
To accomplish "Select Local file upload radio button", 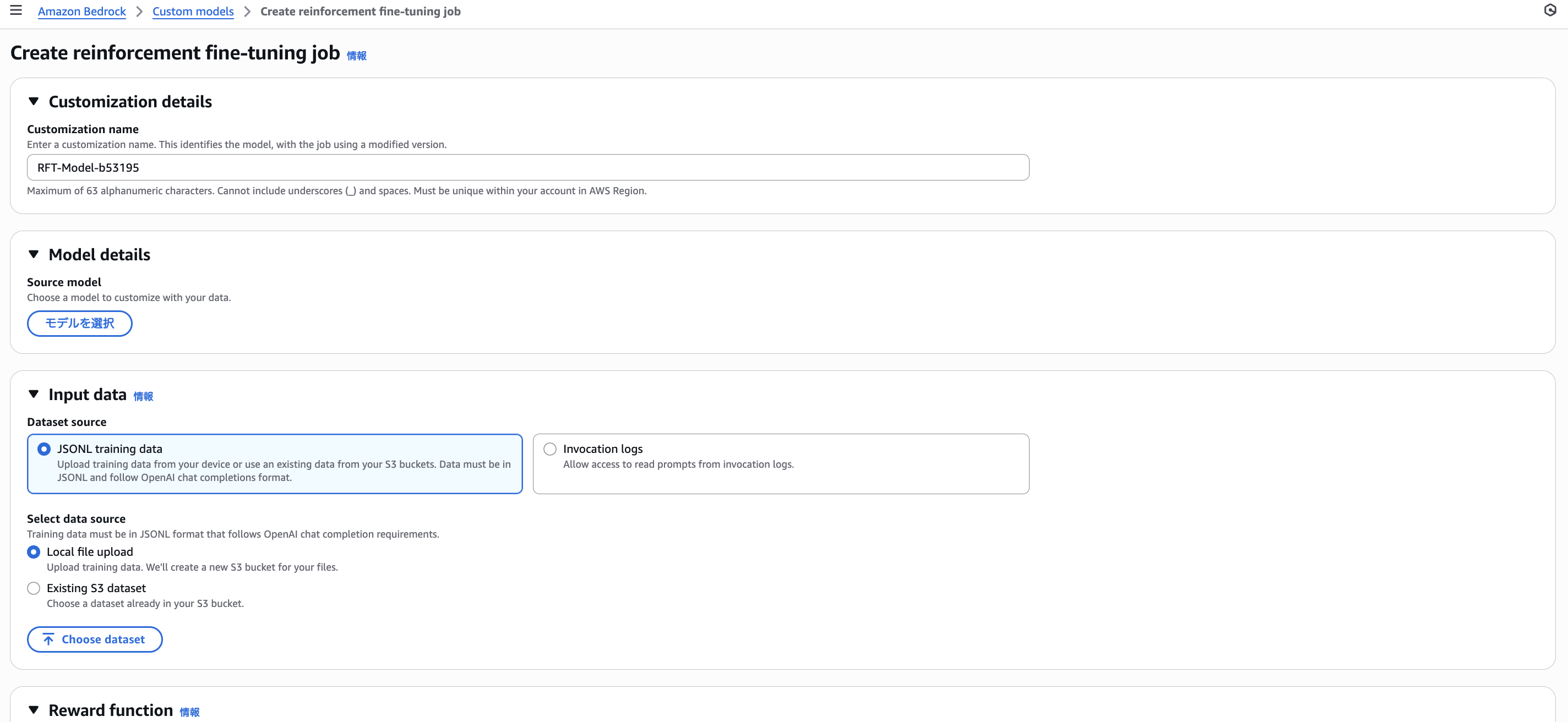I will click(34, 552).
